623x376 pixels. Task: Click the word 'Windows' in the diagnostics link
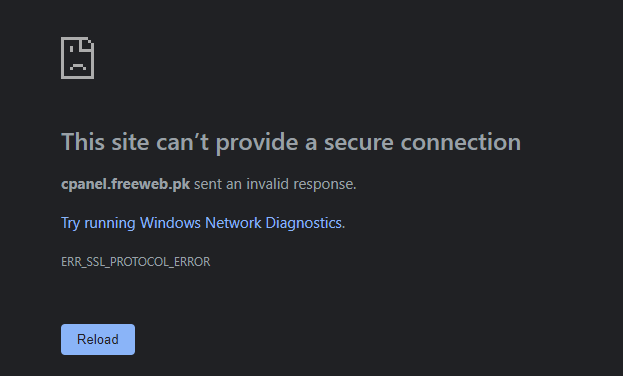[170, 223]
